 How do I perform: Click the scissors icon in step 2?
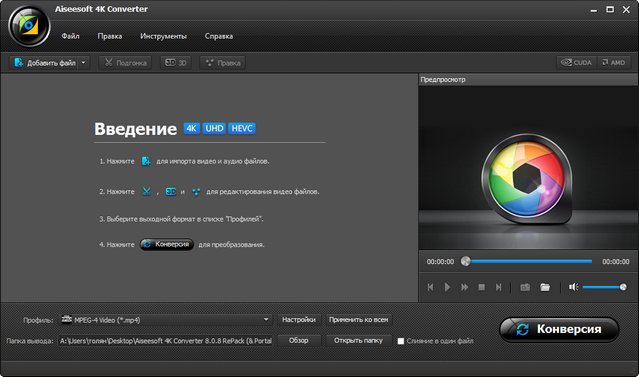click(x=147, y=192)
